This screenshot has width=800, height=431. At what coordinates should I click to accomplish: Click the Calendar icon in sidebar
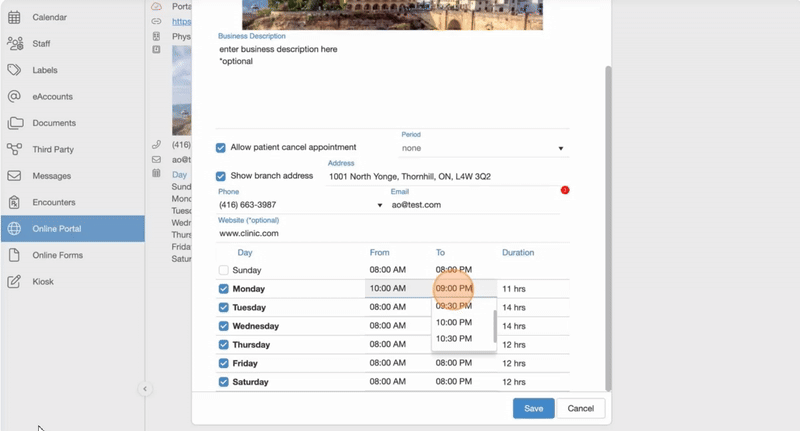15,18
